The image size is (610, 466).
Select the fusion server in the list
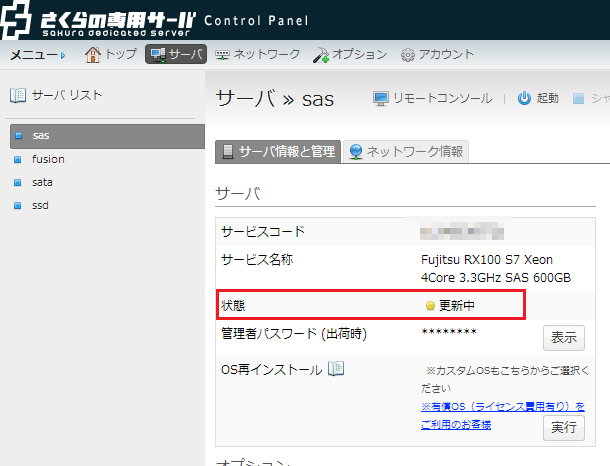tap(48, 158)
